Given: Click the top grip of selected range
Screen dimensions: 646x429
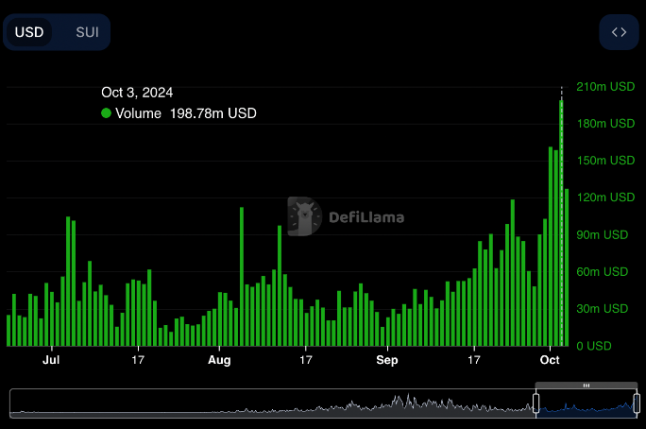Looking at the screenshot, I should [x=586, y=385].
